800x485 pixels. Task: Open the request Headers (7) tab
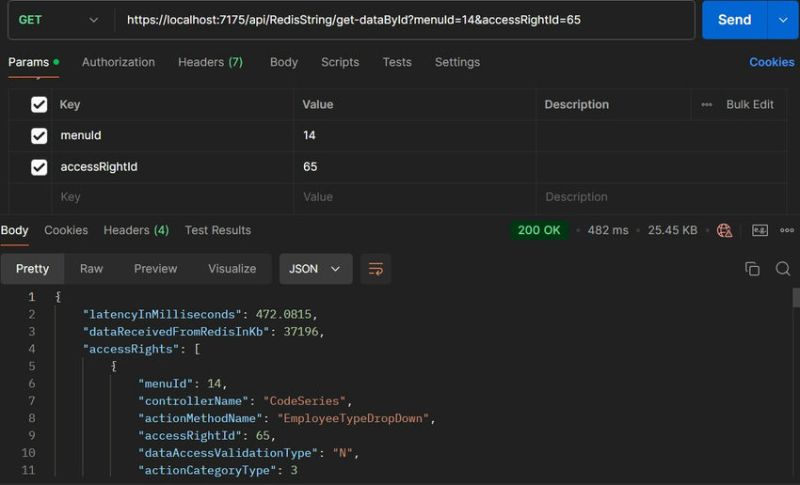pyautogui.click(x=210, y=62)
